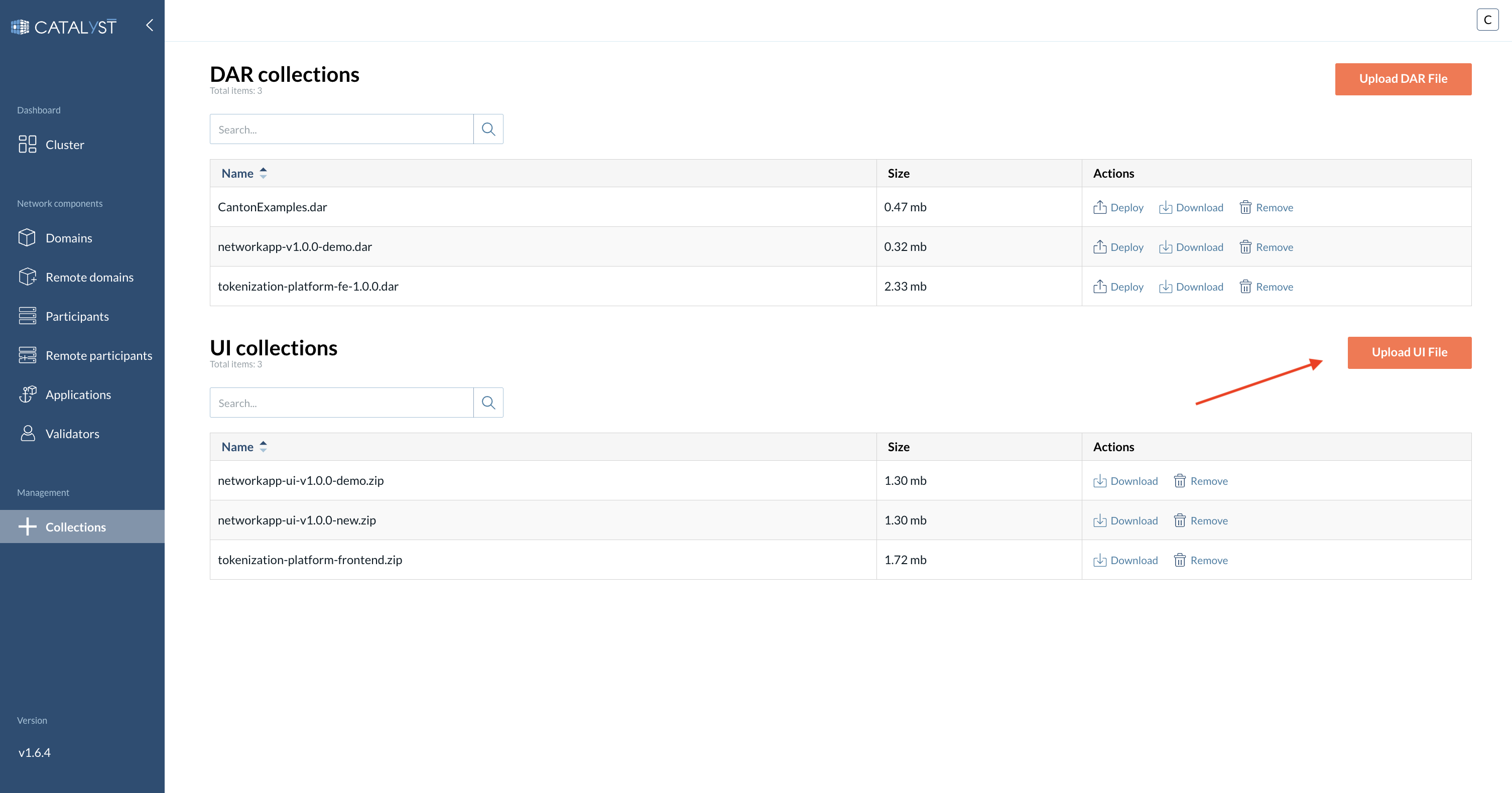The height and width of the screenshot is (793, 1512).
Task: Select Collections in the Management menu
Action: 75,526
